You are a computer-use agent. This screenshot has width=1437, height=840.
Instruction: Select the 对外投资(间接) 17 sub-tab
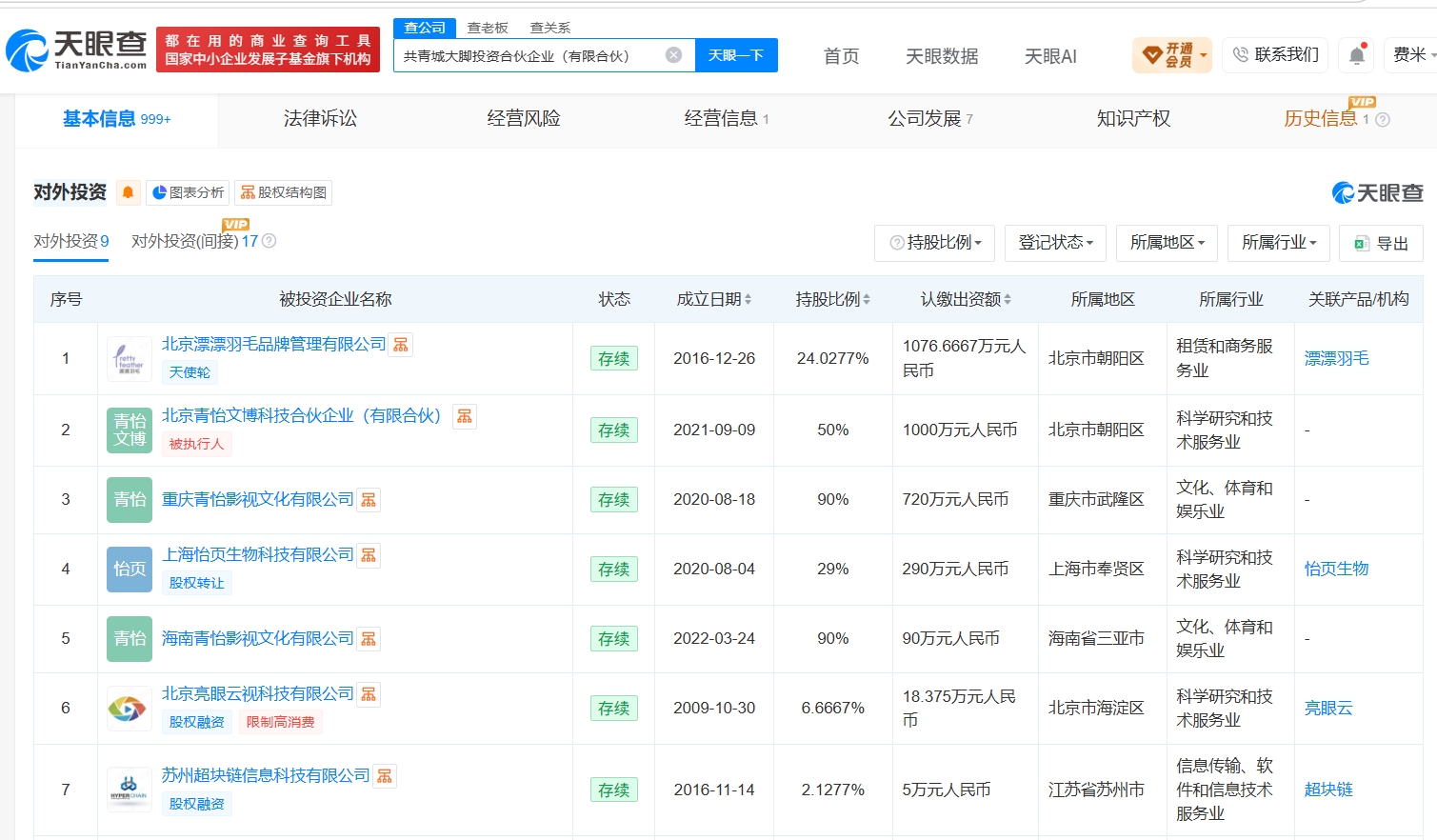[195, 242]
